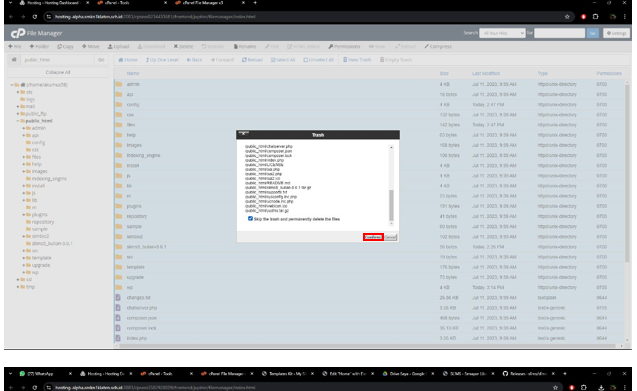Expand the admin subfolder in tree
This screenshot has height=391, width=637.
tap(24, 128)
